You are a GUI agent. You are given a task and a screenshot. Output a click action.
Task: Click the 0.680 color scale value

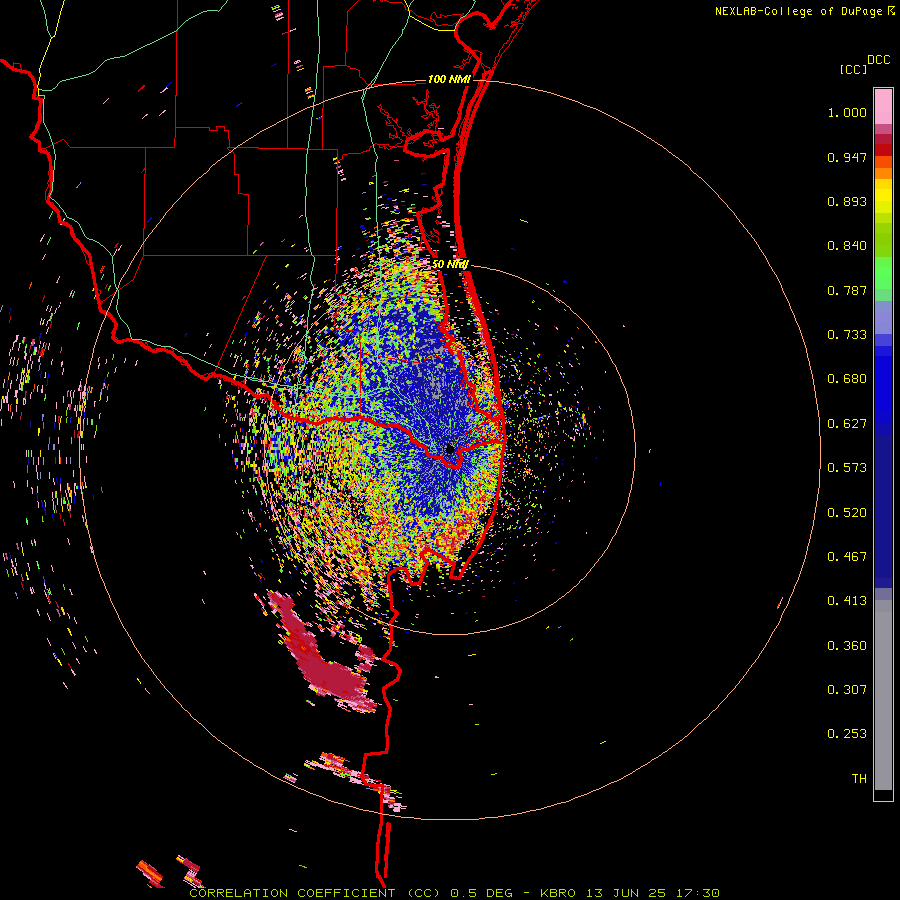tap(847, 379)
